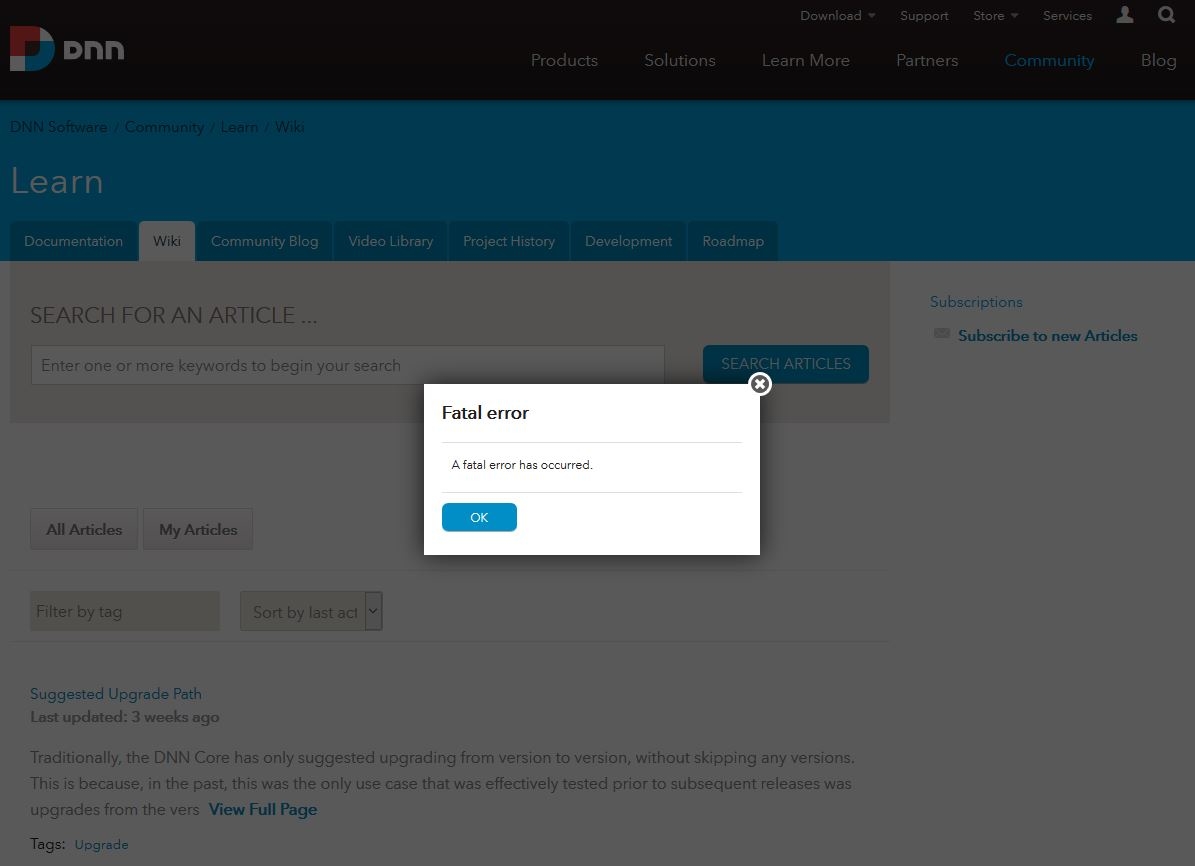The width and height of the screenshot is (1195, 866).
Task: Click the Subscriptions heading
Action: point(976,302)
